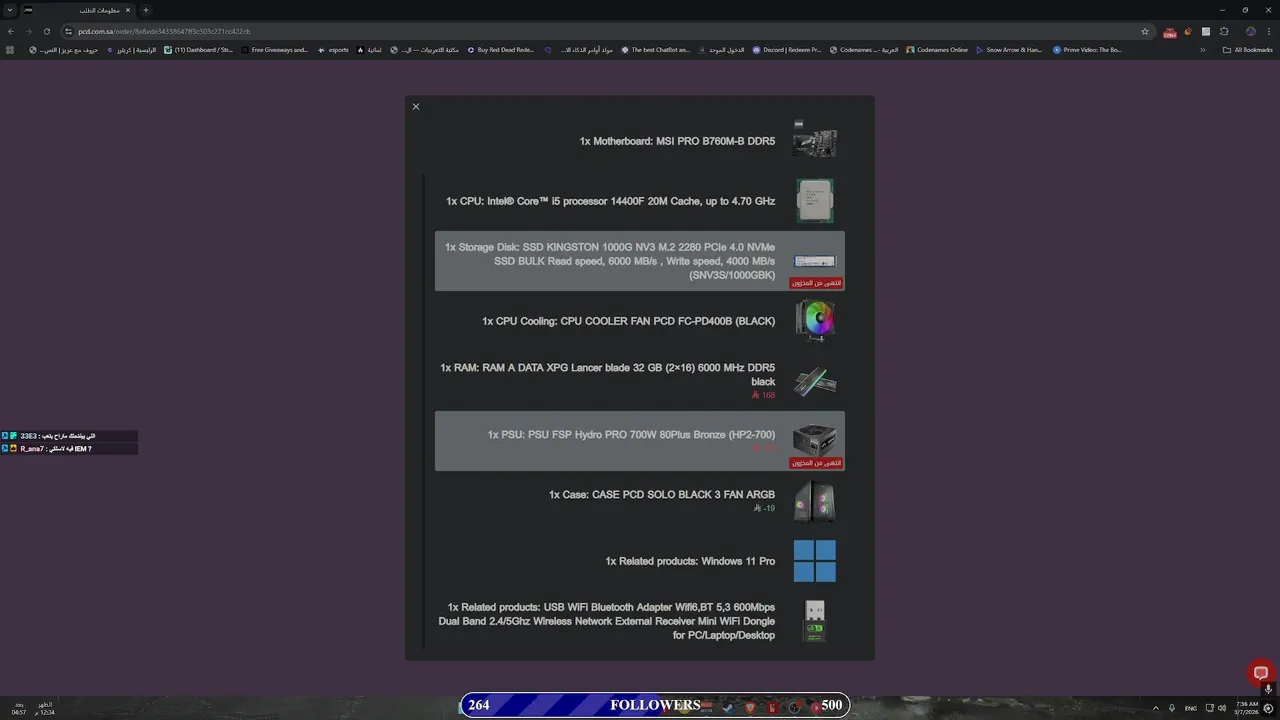Select the Windows 11 Pro product text
The width and height of the screenshot is (1280, 720).
tap(690, 561)
